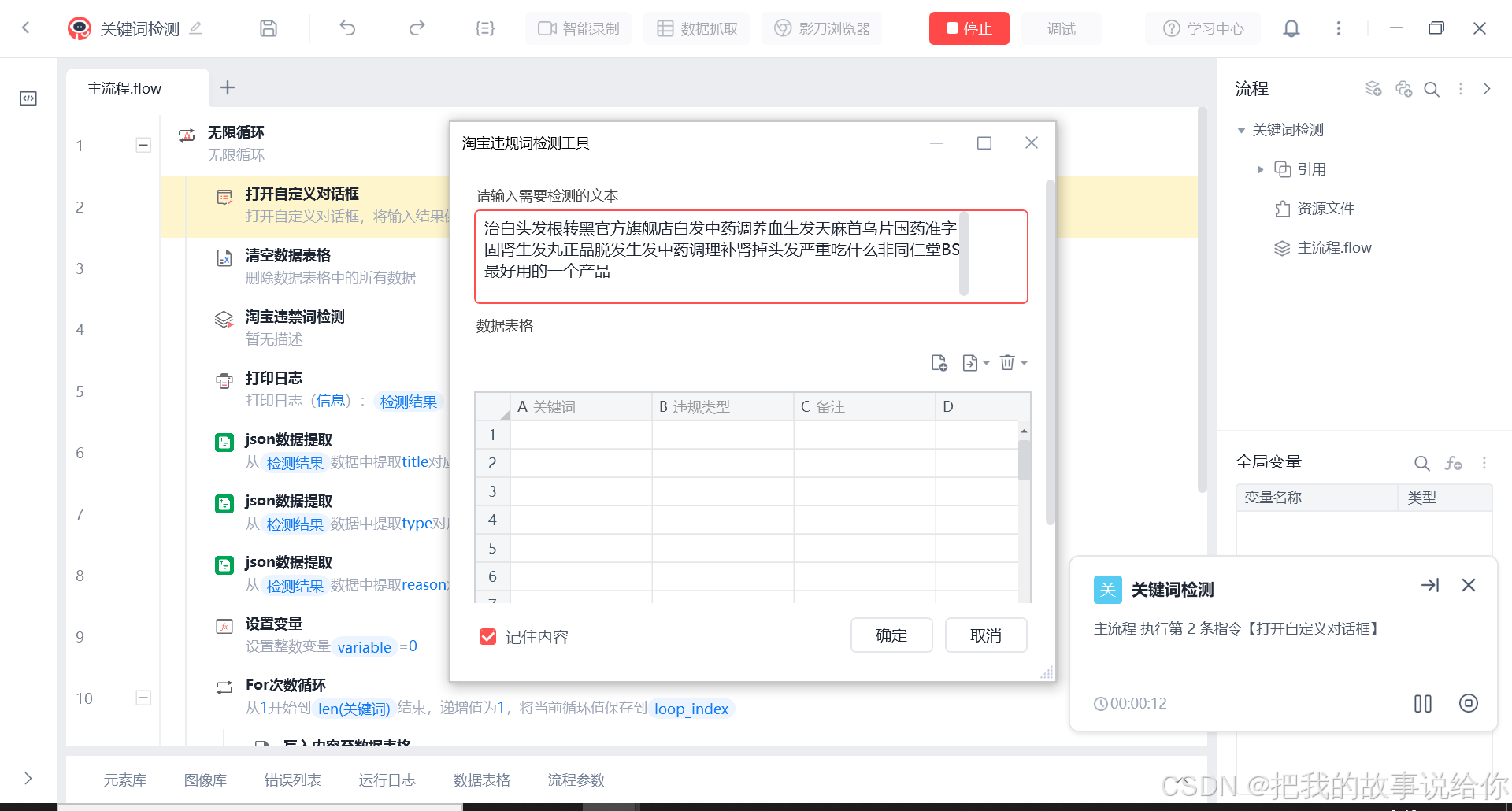
Task: Click the 智能录制 button
Action: (x=579, y=28)
